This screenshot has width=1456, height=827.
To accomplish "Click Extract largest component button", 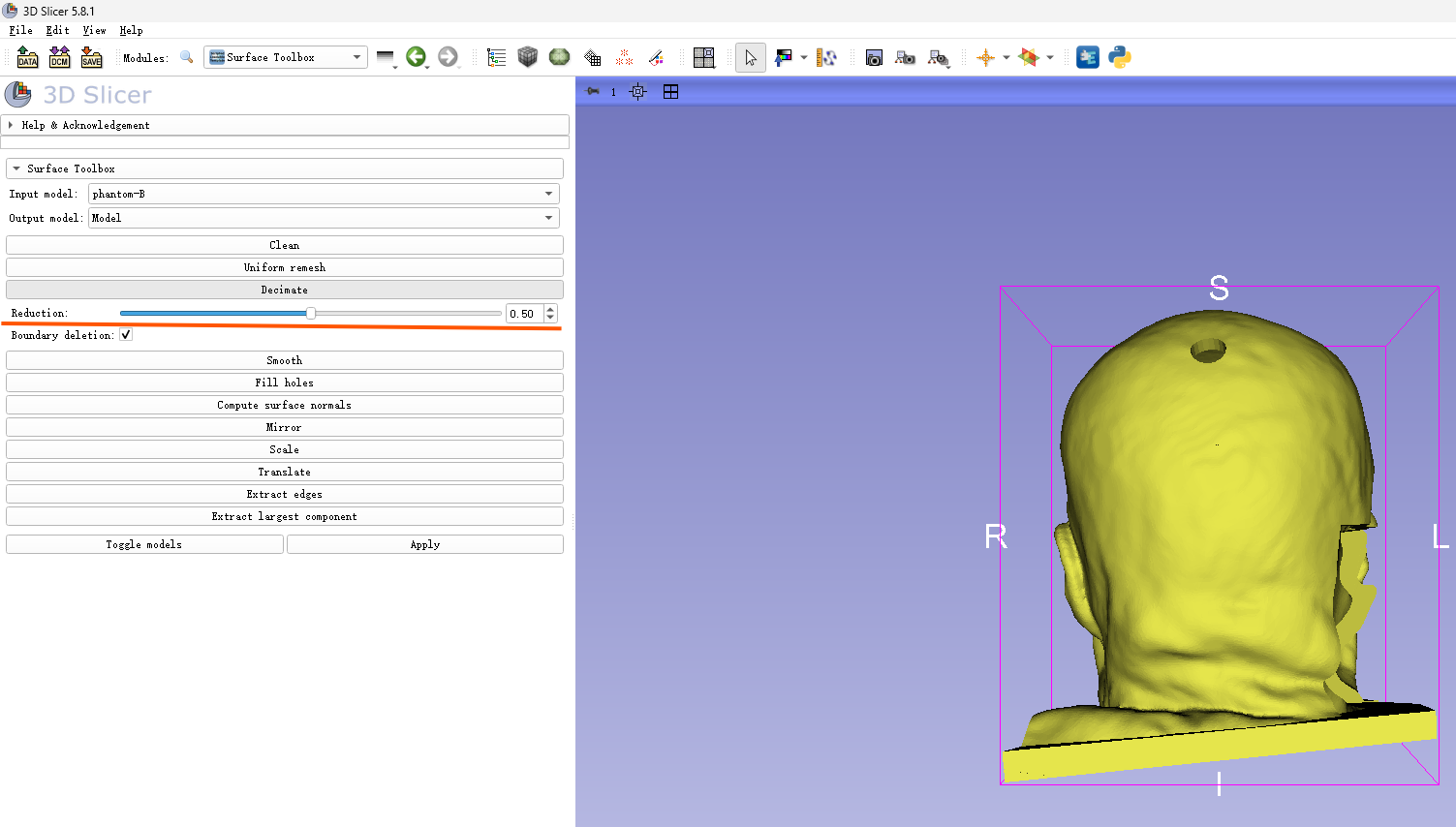I will (x=285, y=516).
